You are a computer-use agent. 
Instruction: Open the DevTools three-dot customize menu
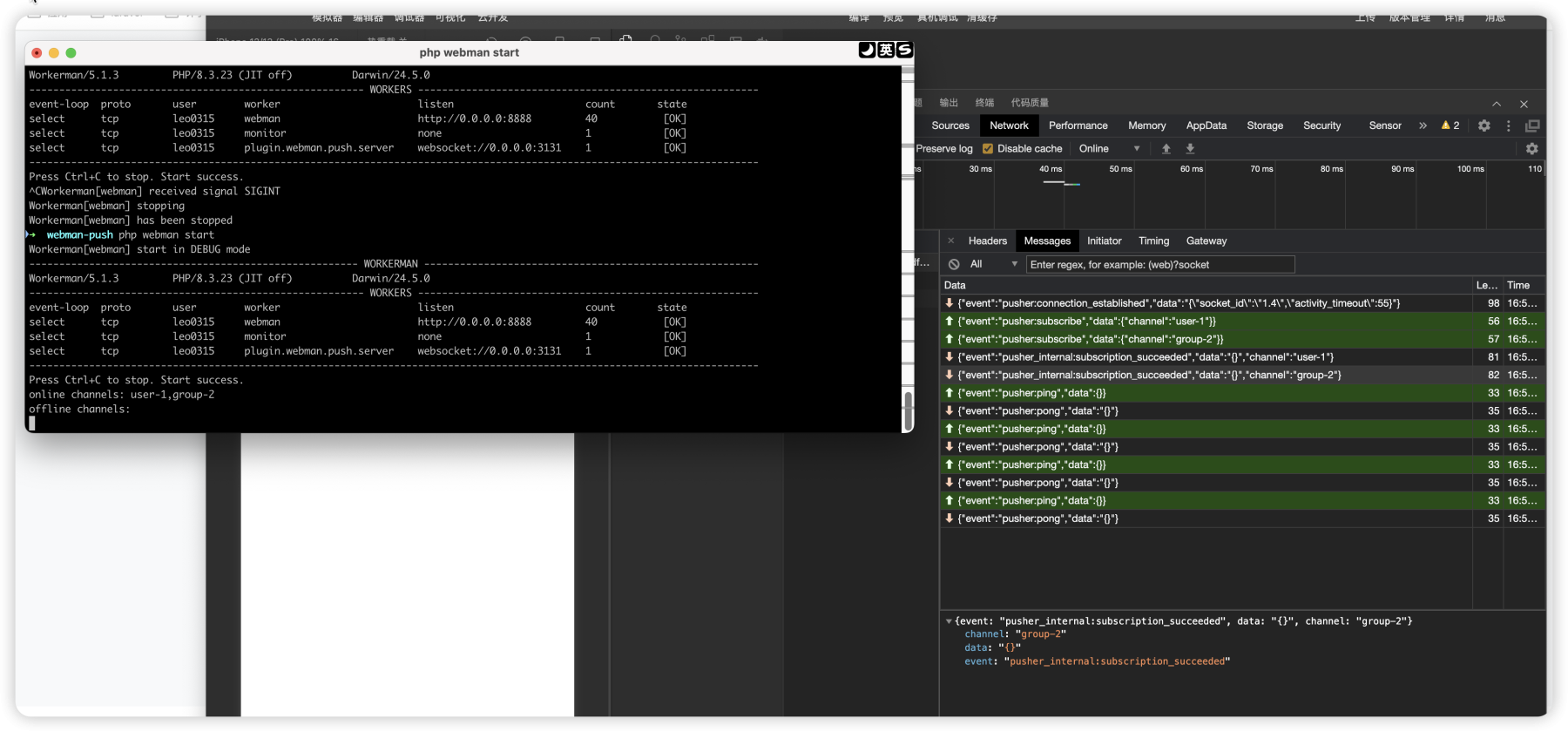point(1509,125)
